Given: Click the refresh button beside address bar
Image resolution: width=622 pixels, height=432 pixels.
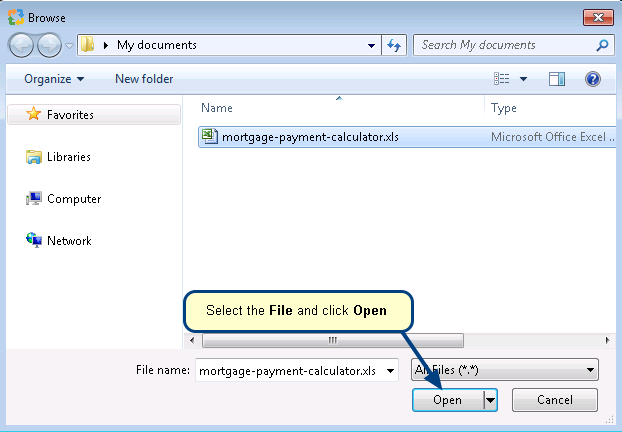Looking at the screenshot, I should point(394,45).
